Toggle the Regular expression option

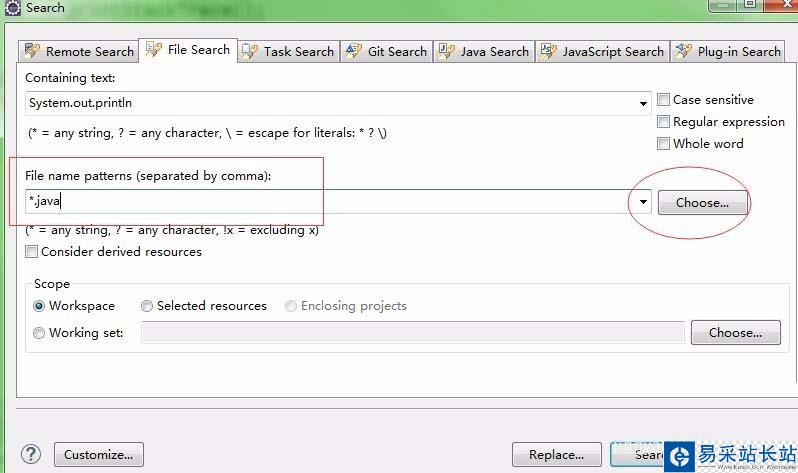coord(664,122)
